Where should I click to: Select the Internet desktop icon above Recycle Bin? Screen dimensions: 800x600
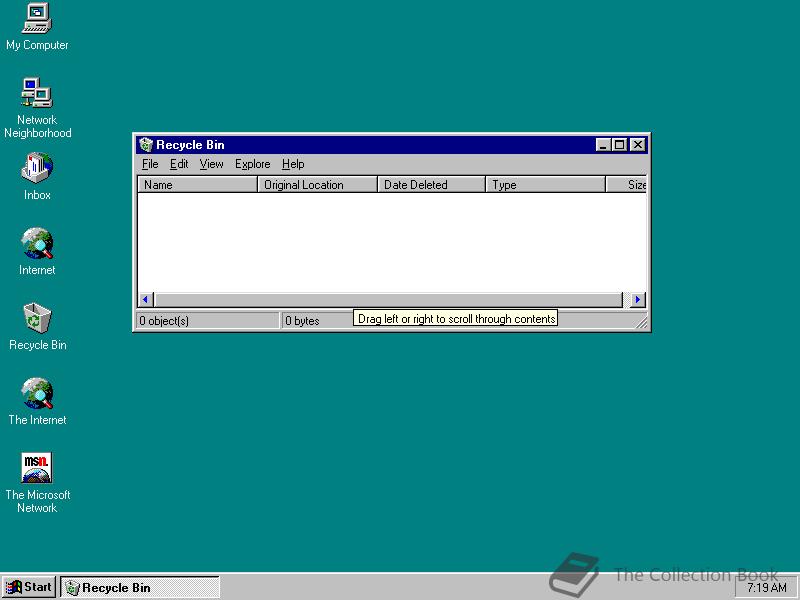point(37,251)
